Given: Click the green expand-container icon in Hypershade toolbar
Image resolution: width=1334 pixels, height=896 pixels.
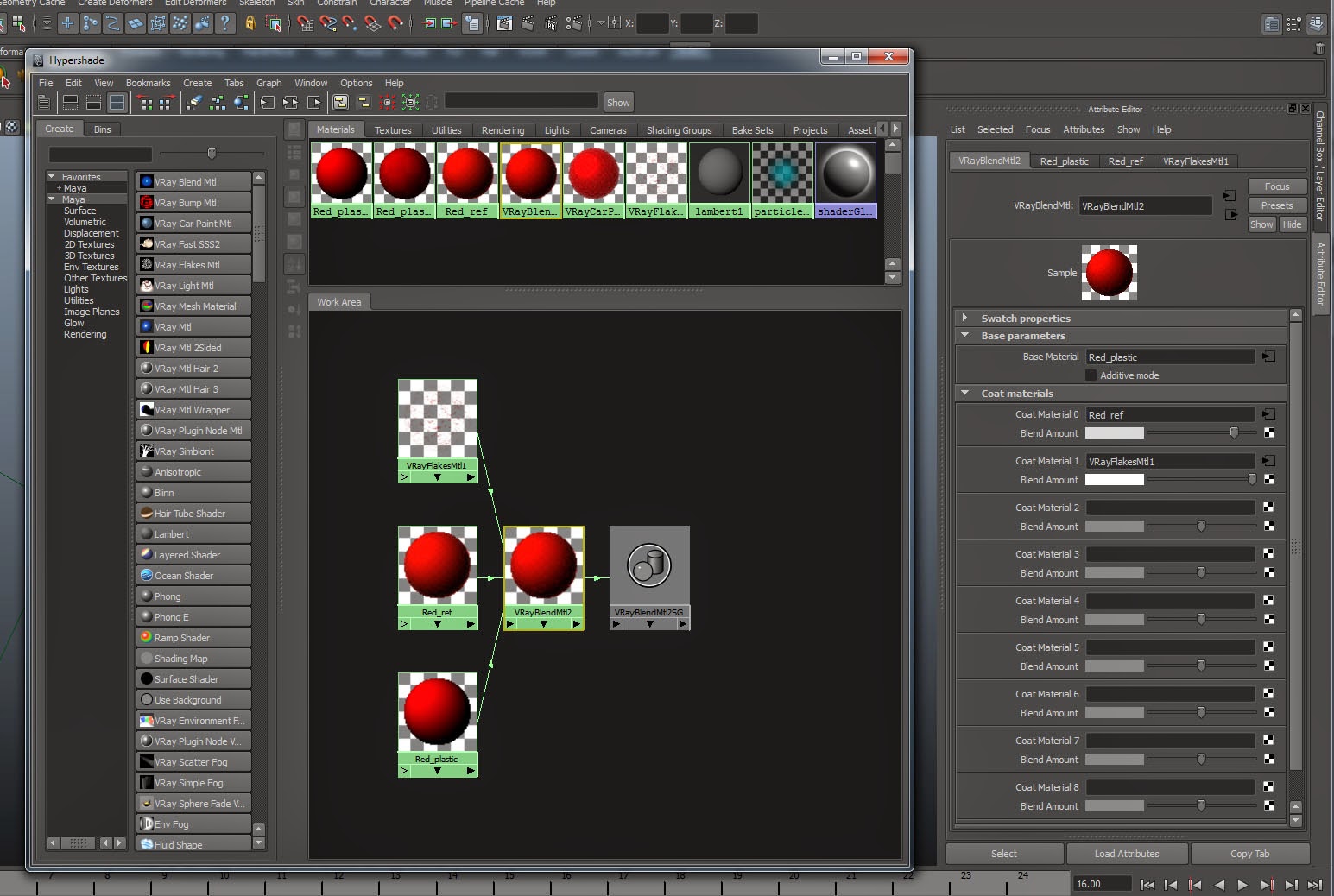Looking at the screenshot, I should click(x=411, y=103).
